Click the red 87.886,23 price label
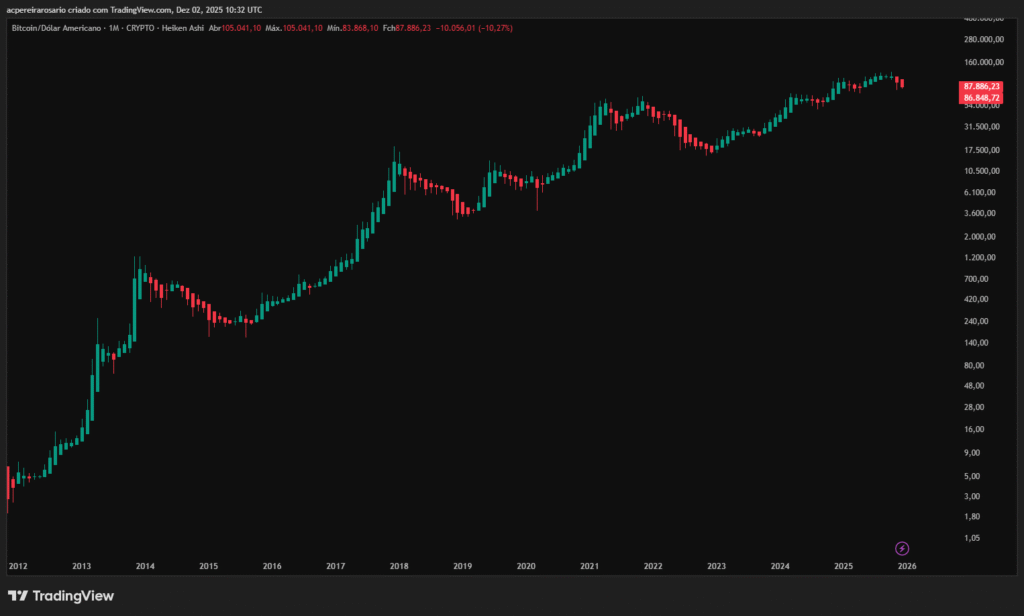 (x=981, y=87)
